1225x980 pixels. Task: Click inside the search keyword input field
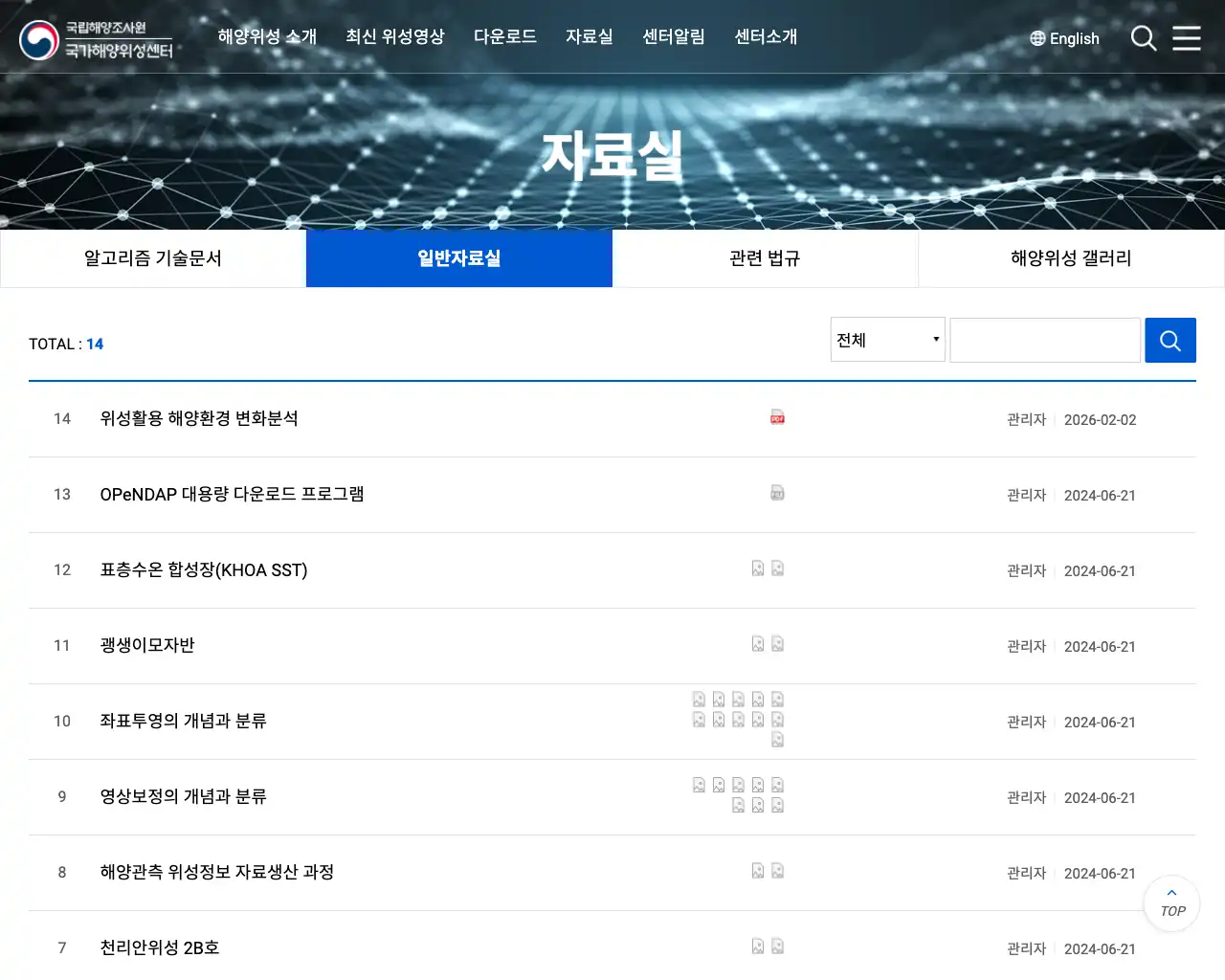click(1045, 340)
